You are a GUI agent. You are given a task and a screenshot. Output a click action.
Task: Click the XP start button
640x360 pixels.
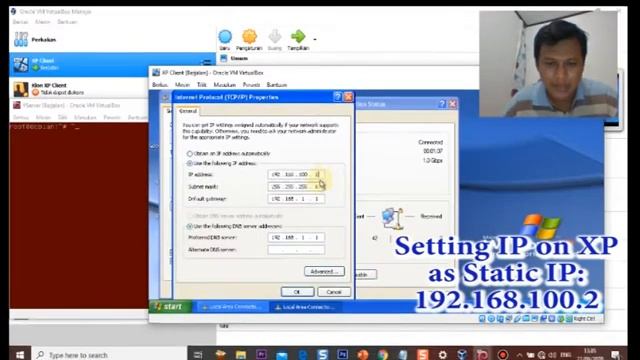coord(171,307)
